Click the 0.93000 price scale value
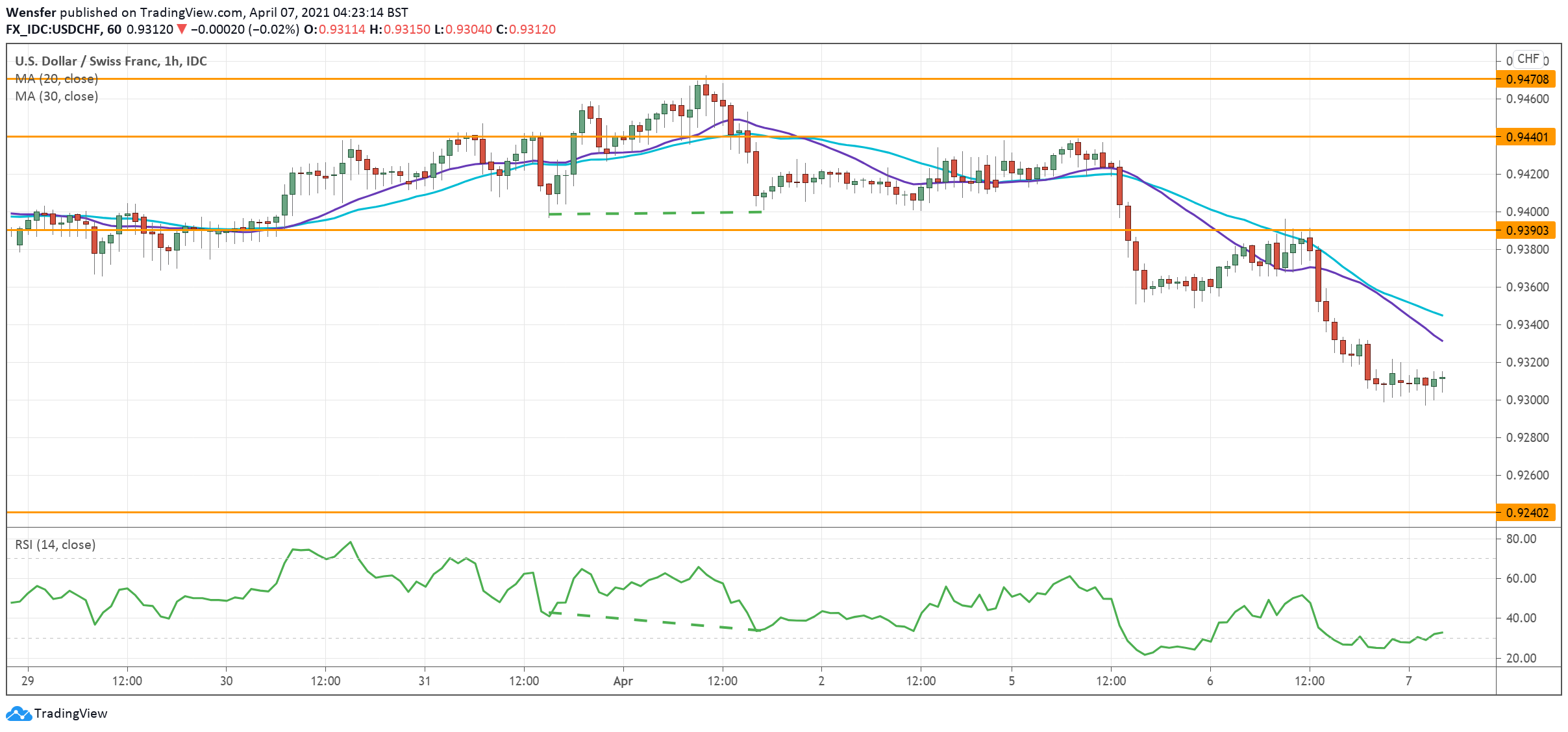The height and width of the screenshot is (732, 1568). (1527, 400)
